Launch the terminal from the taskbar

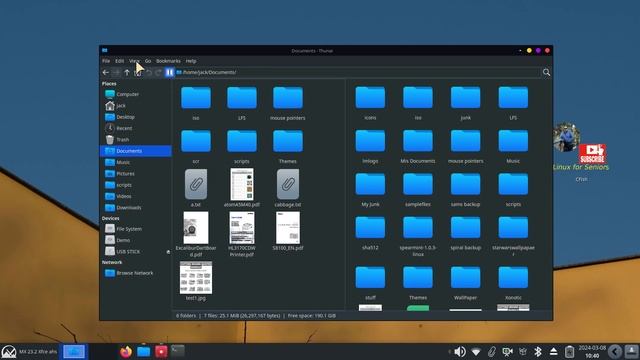[x=178, y=351]
